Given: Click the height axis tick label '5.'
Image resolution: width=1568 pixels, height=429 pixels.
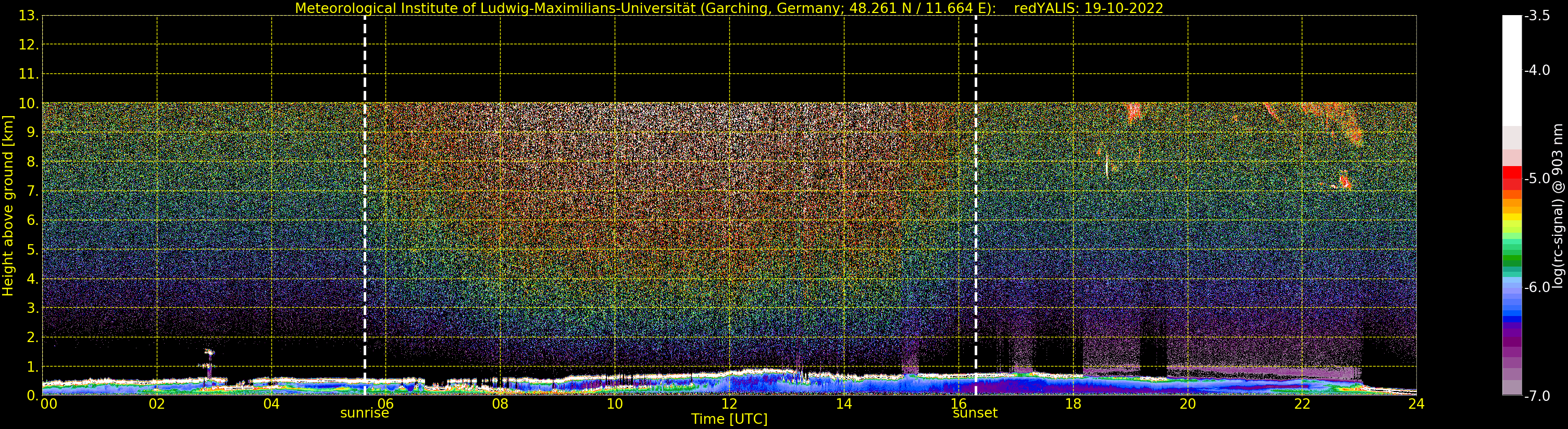Looking at the screenshot, I should point(32,249).
